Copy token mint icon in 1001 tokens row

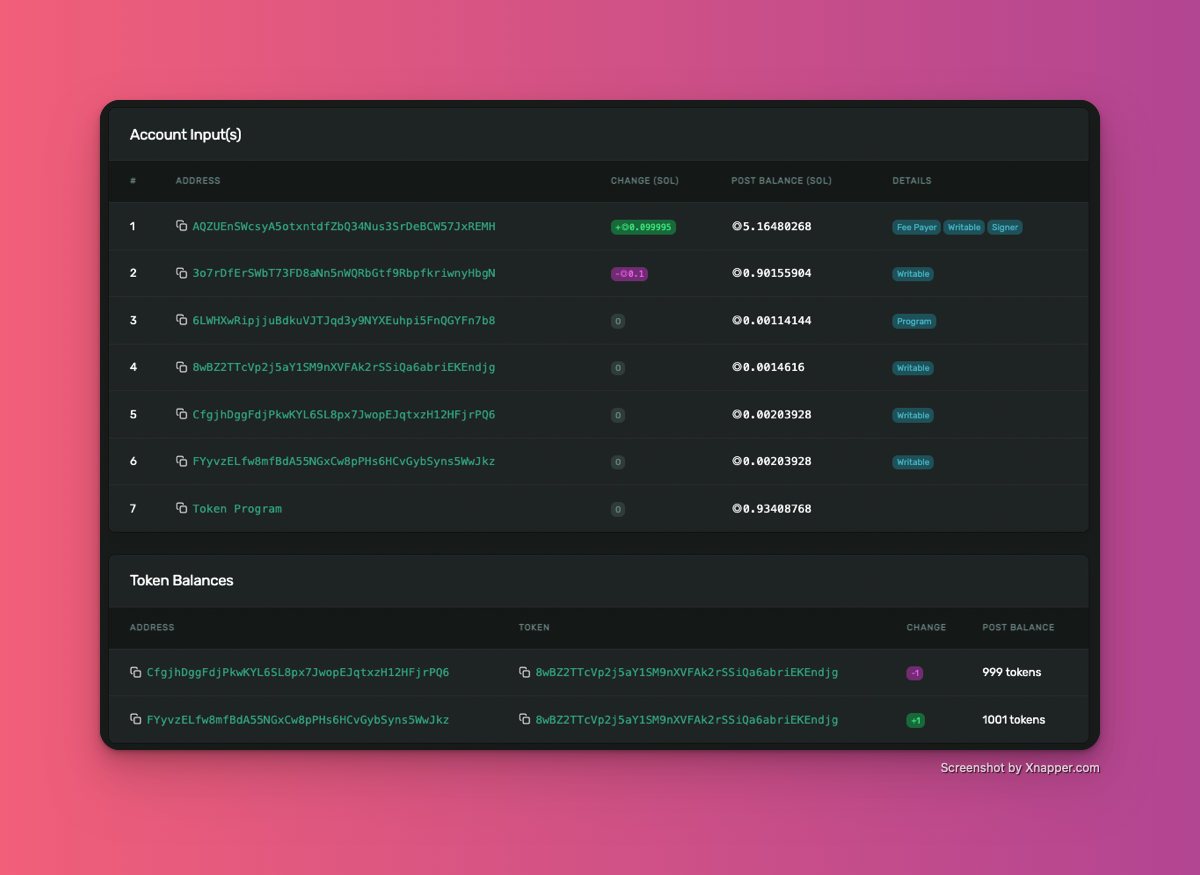pos(524,719)
